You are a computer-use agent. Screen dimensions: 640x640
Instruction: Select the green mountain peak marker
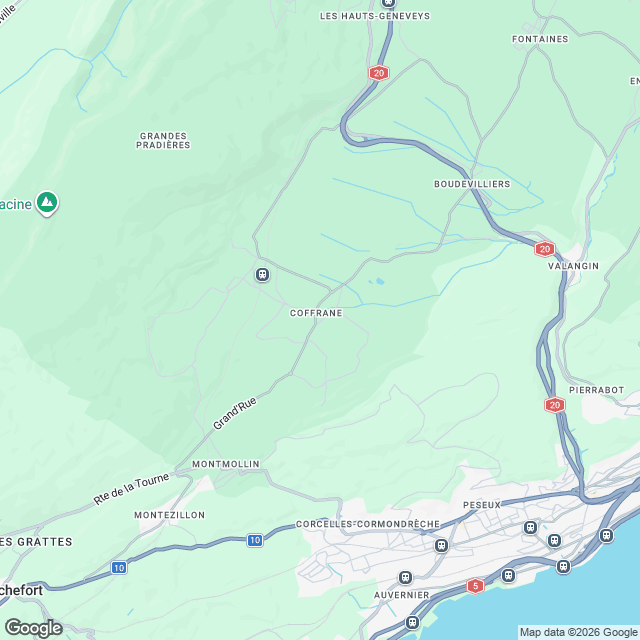tap(47, 203)
